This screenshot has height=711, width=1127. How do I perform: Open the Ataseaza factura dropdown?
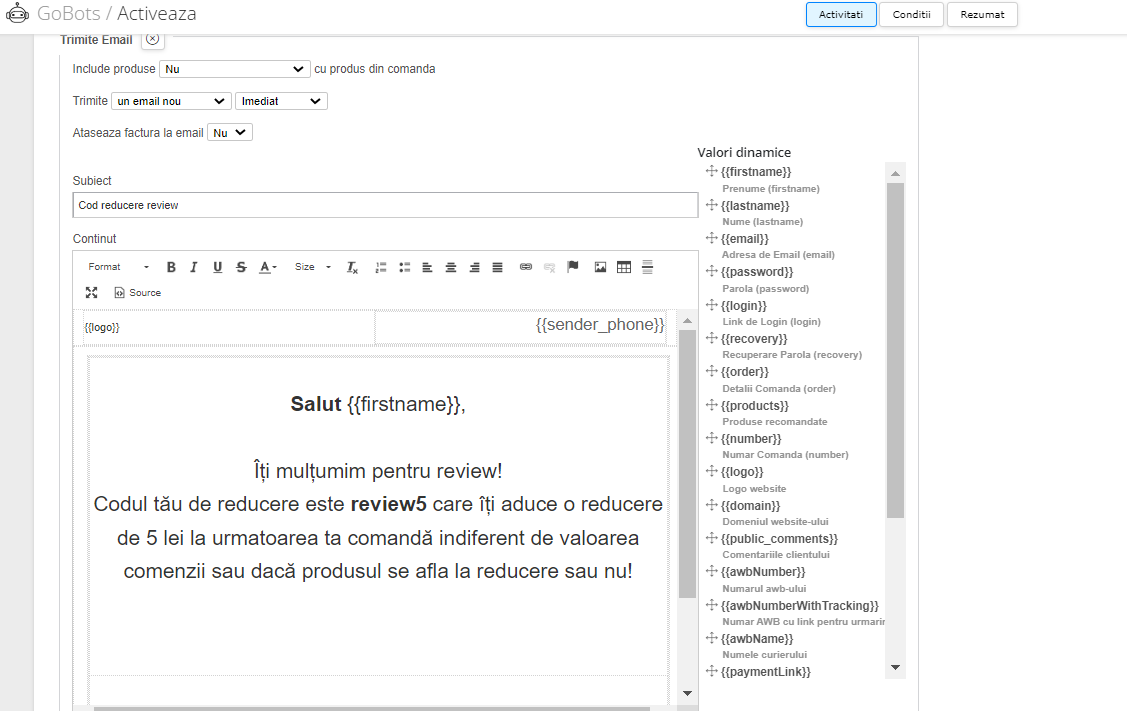(230, 133)
